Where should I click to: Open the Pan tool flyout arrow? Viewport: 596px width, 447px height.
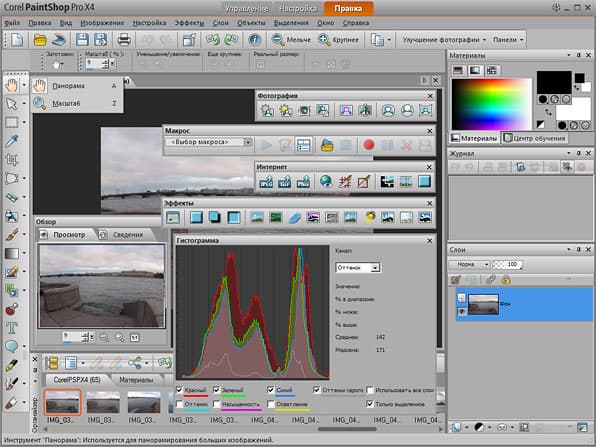pyautogui.click(x=24, y=85)
